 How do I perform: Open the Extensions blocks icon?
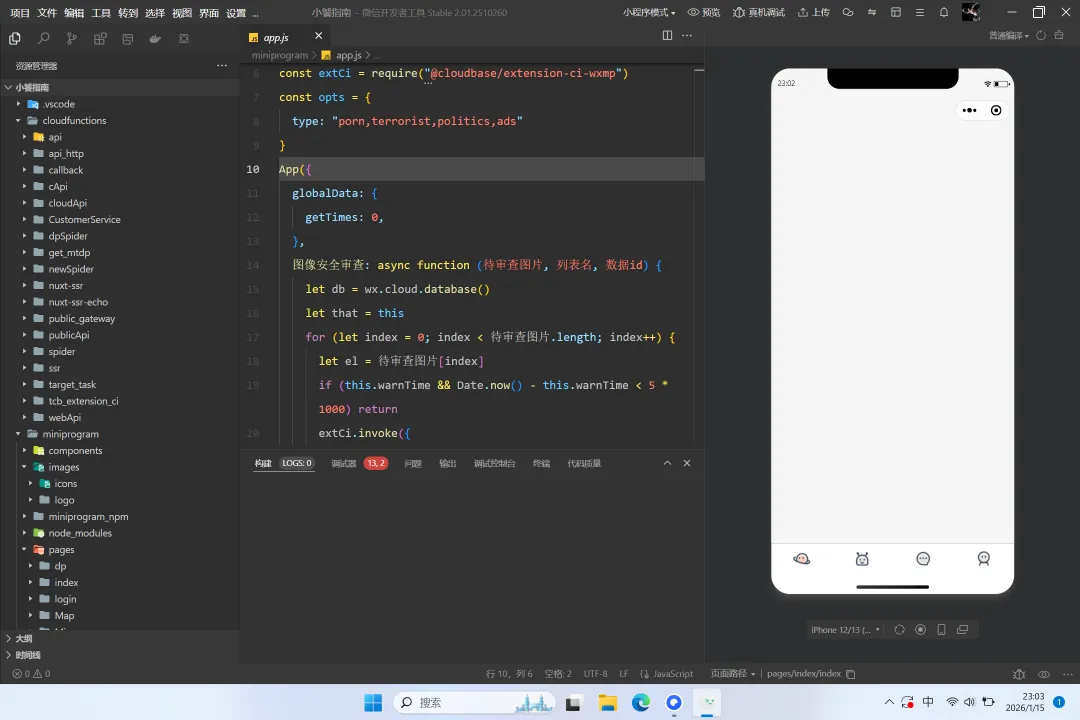click(100, 39)
